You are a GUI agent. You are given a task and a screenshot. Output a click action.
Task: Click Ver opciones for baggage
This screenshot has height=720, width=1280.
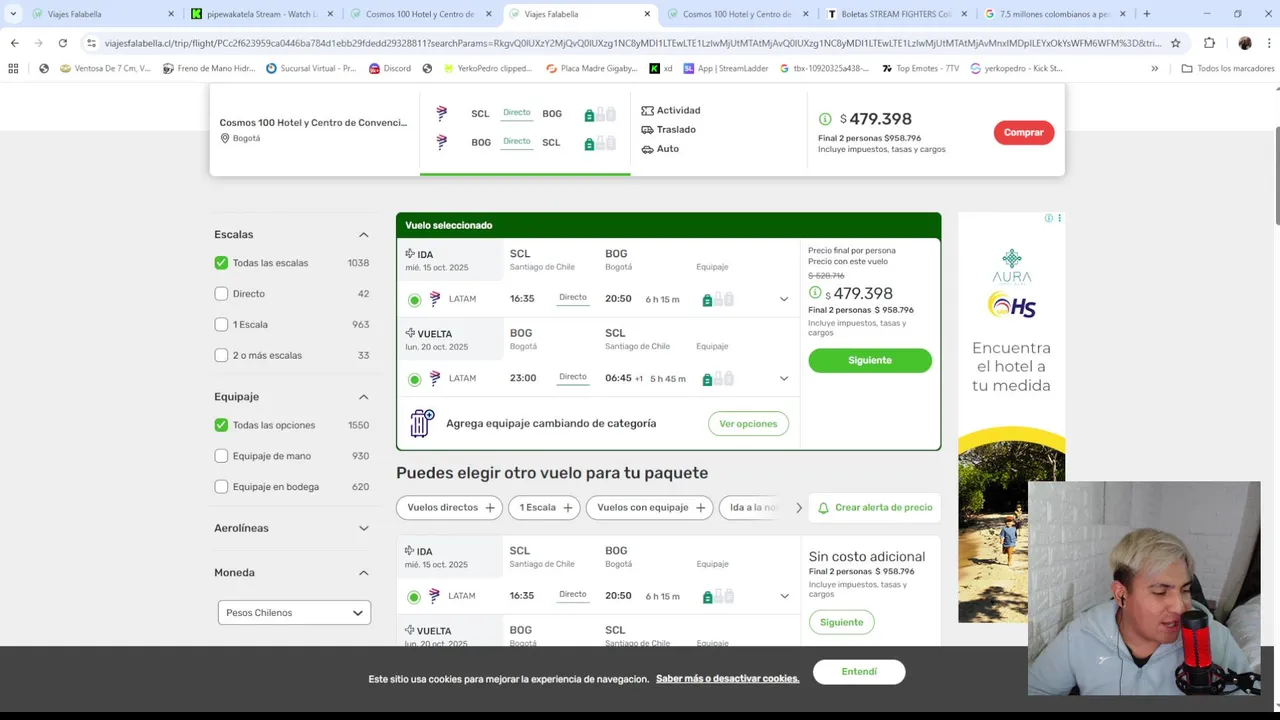(x=748, y=424)
